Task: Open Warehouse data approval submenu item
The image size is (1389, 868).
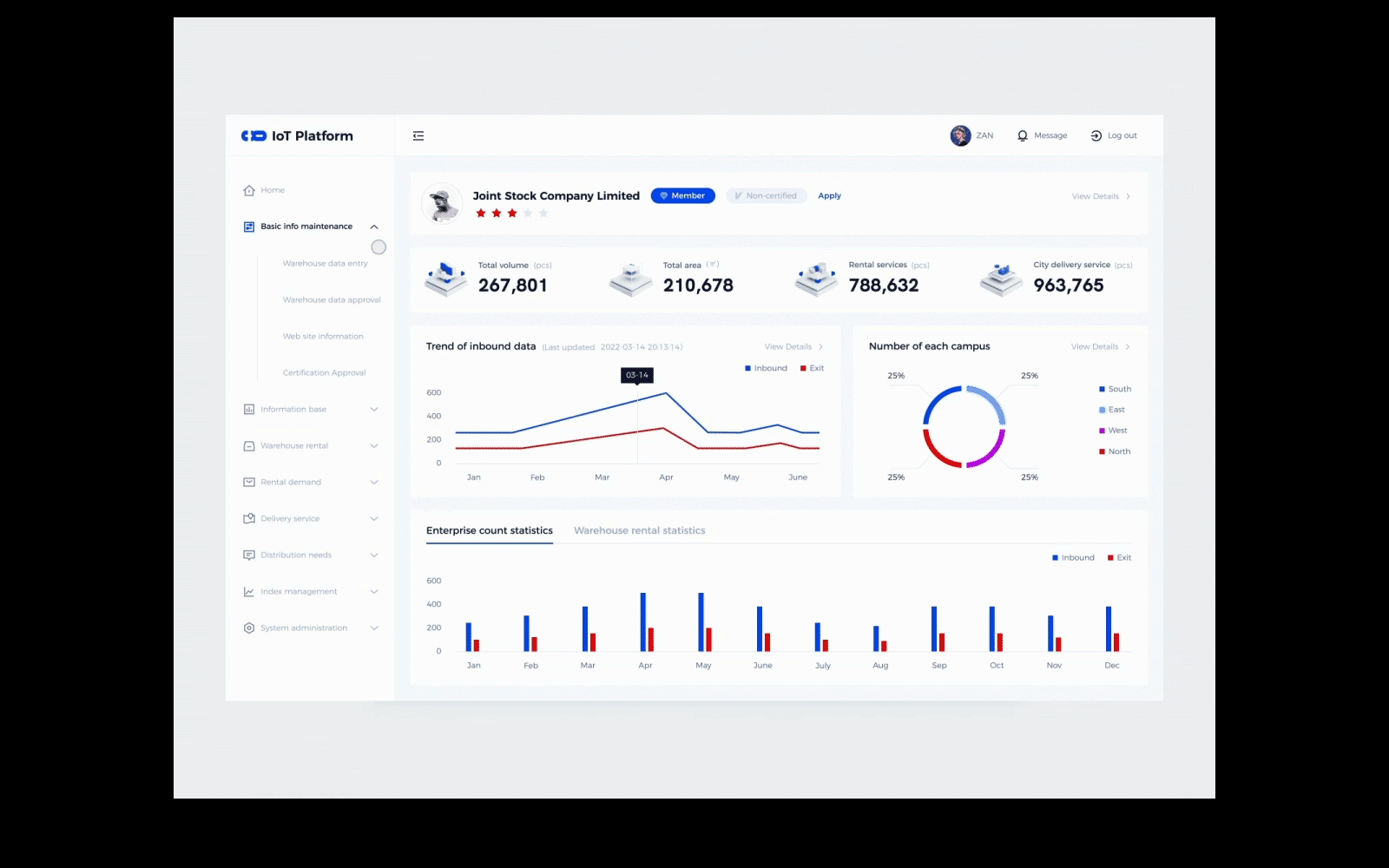Action: pos(332,299)
